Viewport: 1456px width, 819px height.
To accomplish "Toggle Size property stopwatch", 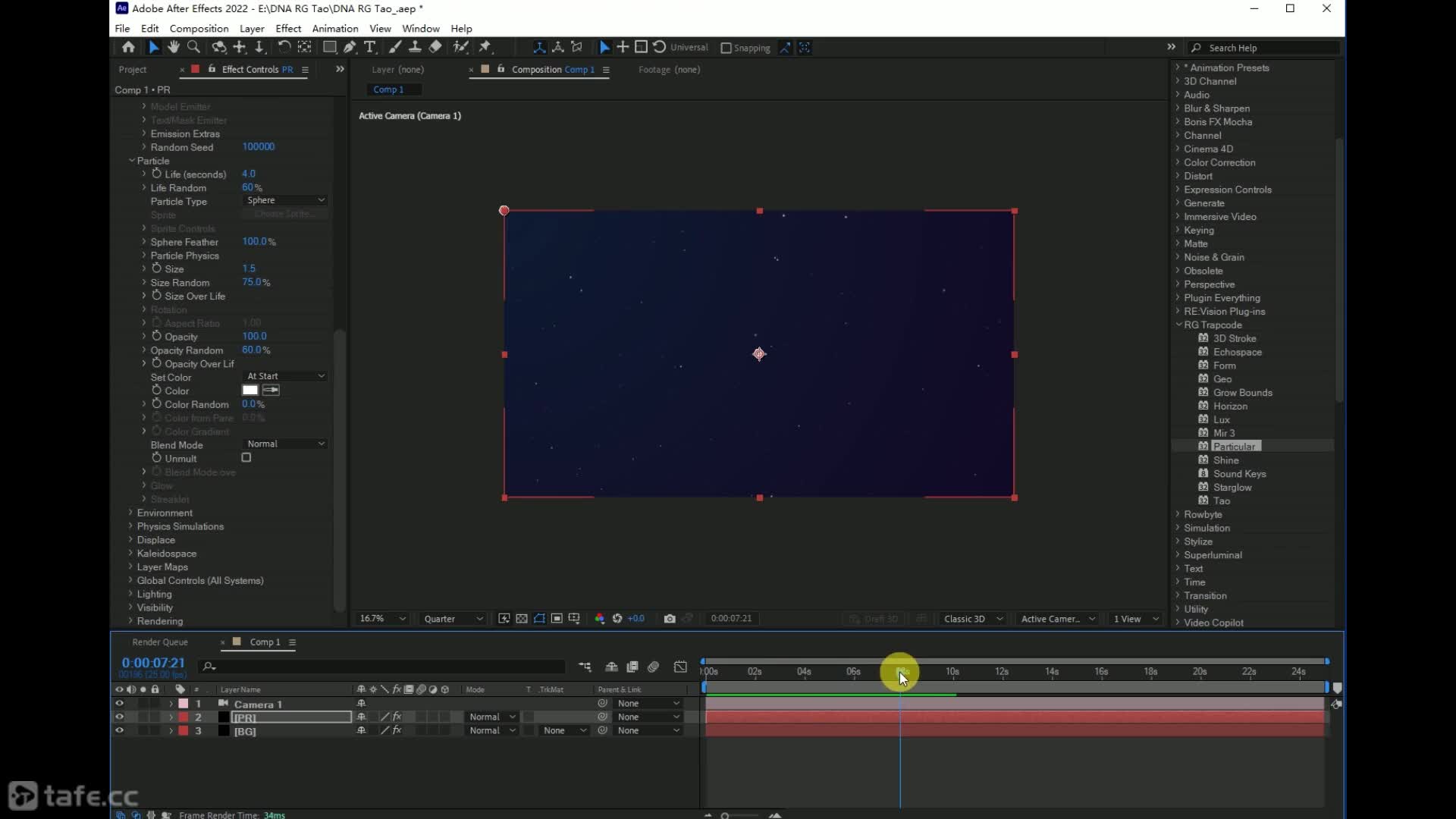I will click(x=156, y=268).
